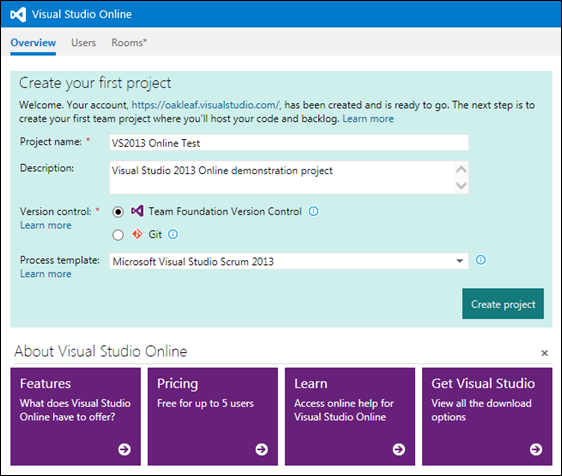Click into the Description text area
562x476 pixels.
pos(289,177)
